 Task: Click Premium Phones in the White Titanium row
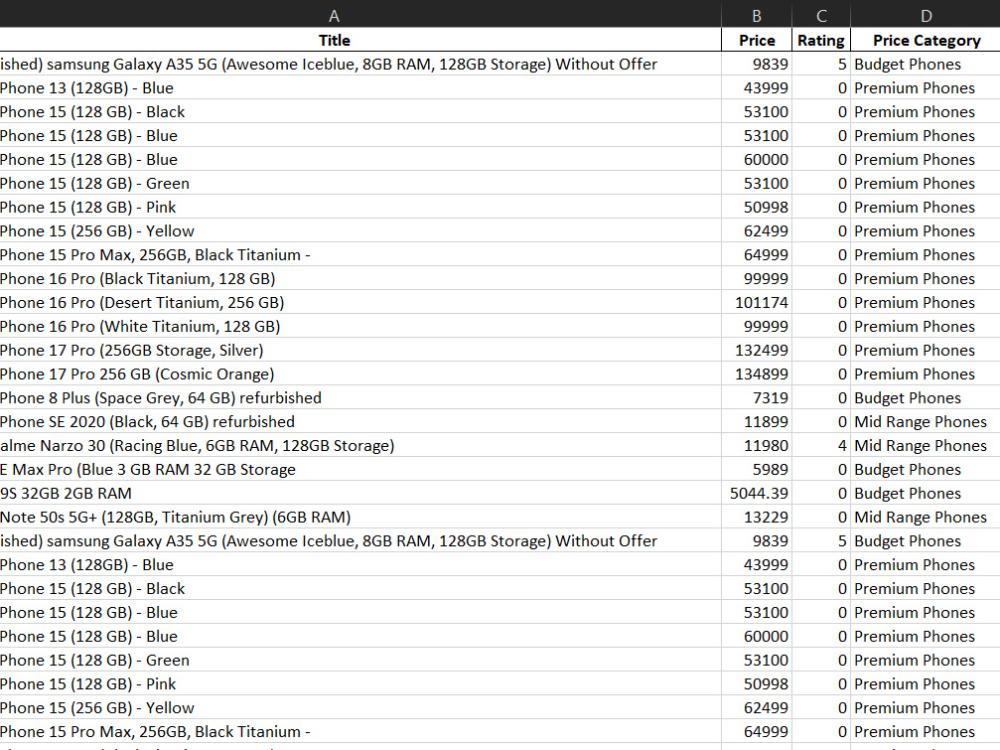[x=925, y=327]
